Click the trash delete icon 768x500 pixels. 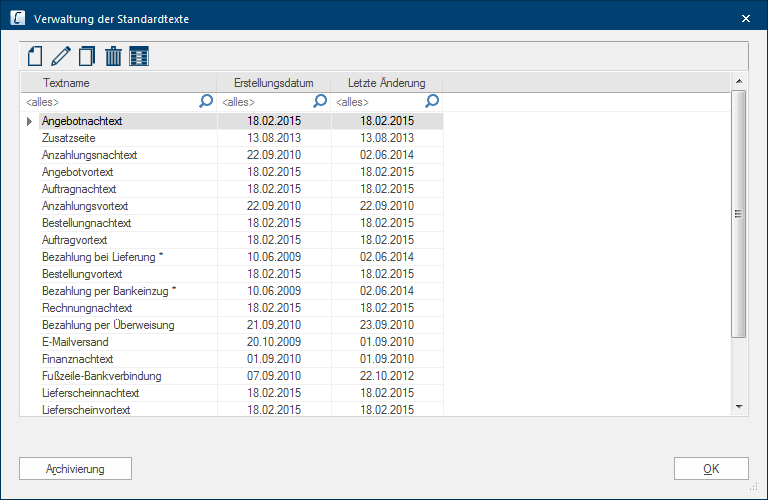click(x=113, y=56)
